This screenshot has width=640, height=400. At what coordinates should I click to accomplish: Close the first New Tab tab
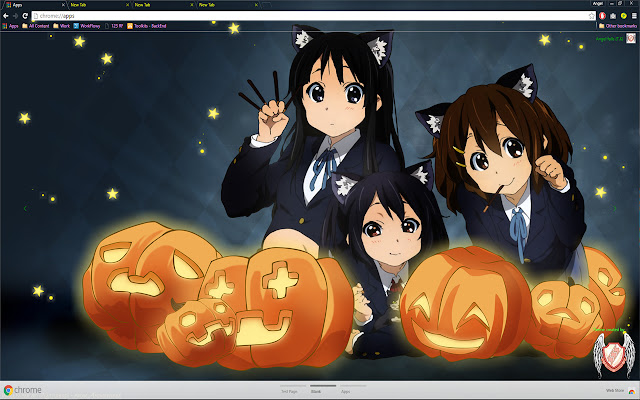[127, 5]
